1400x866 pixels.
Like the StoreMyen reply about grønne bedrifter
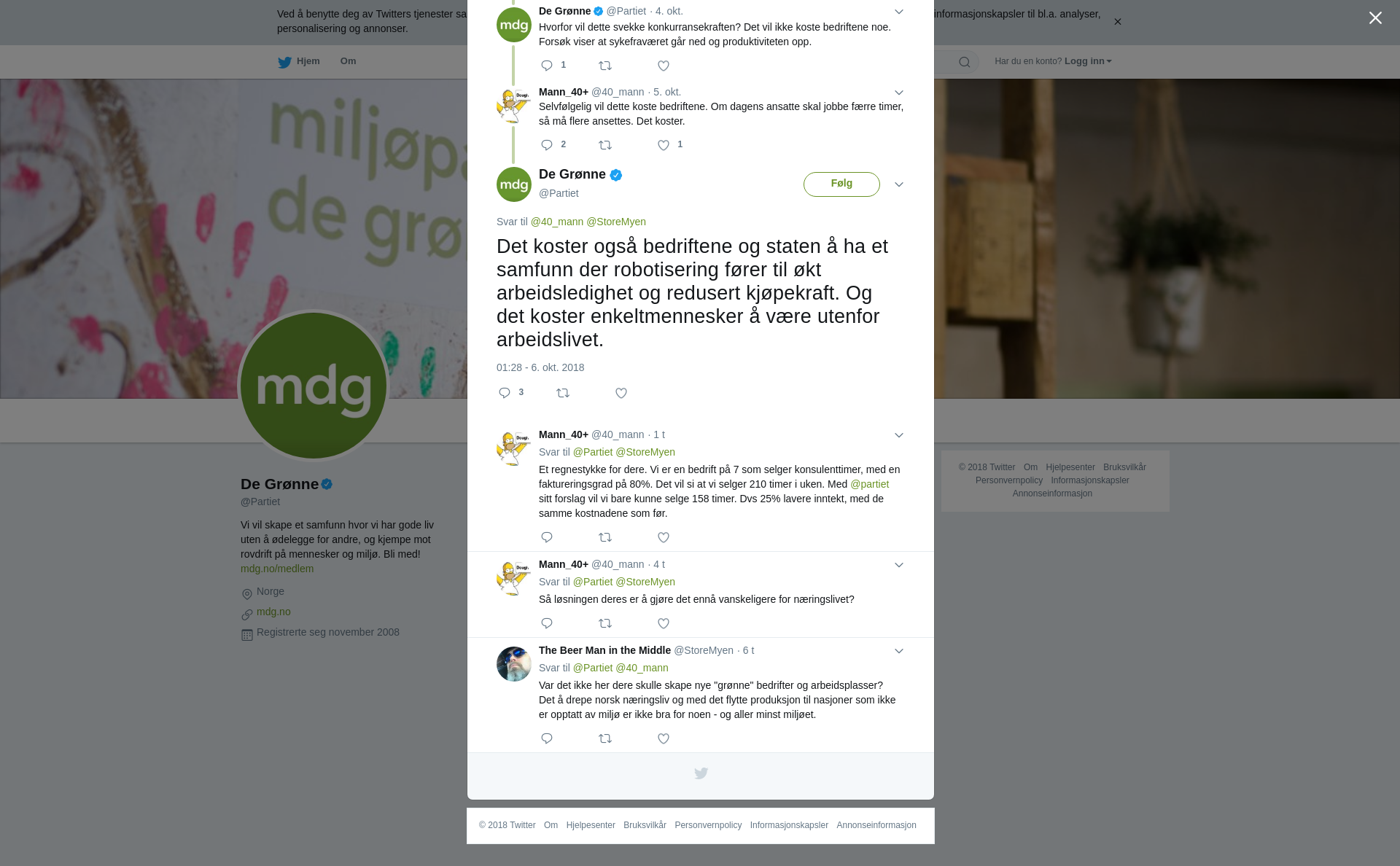(664, 738)
